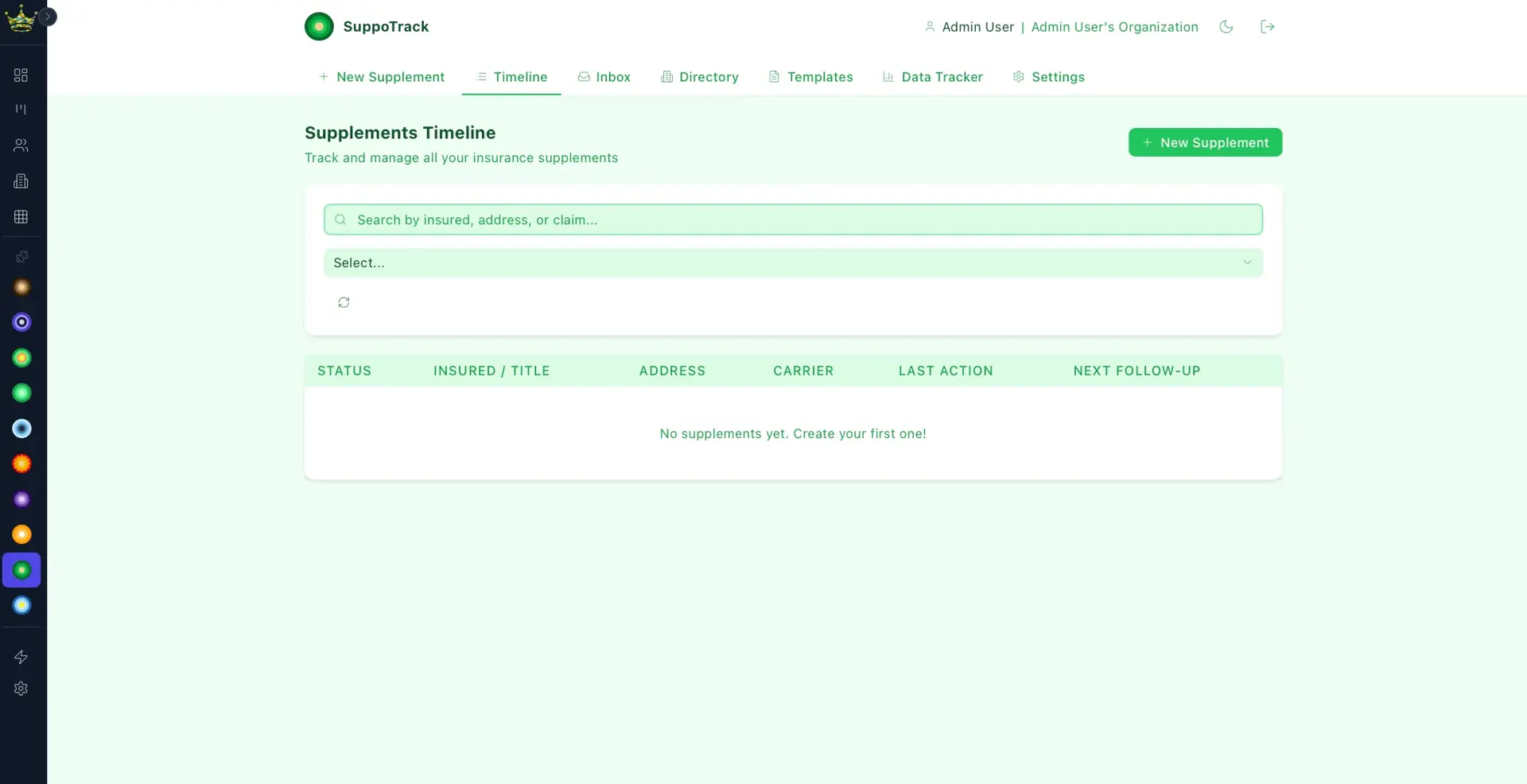This screenshot has height=784, width=1527.
Task: Open the solid bright green app icon
Action: 21,393
